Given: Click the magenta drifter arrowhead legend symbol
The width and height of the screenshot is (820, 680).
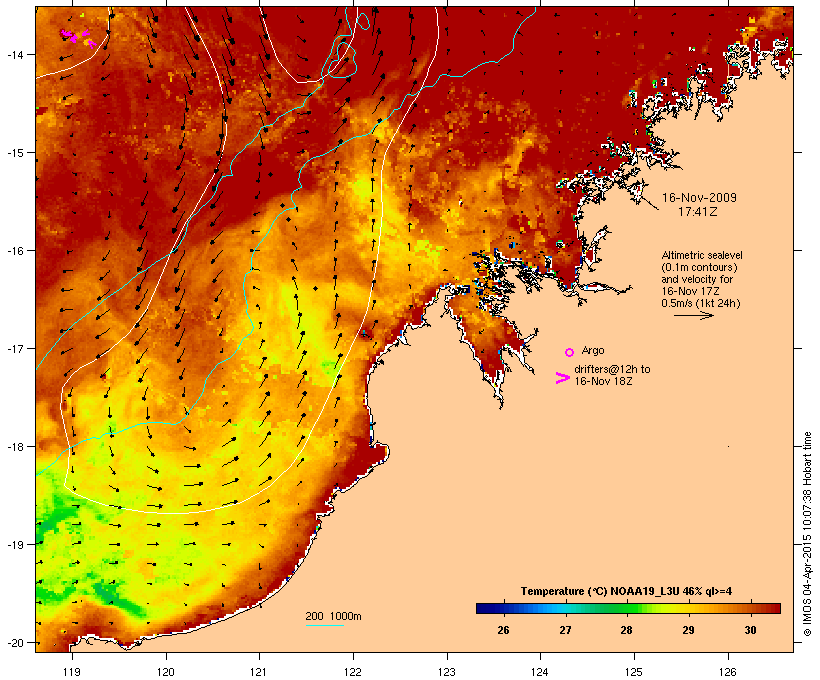Looking at the screenshot, I should coord(563,378).
